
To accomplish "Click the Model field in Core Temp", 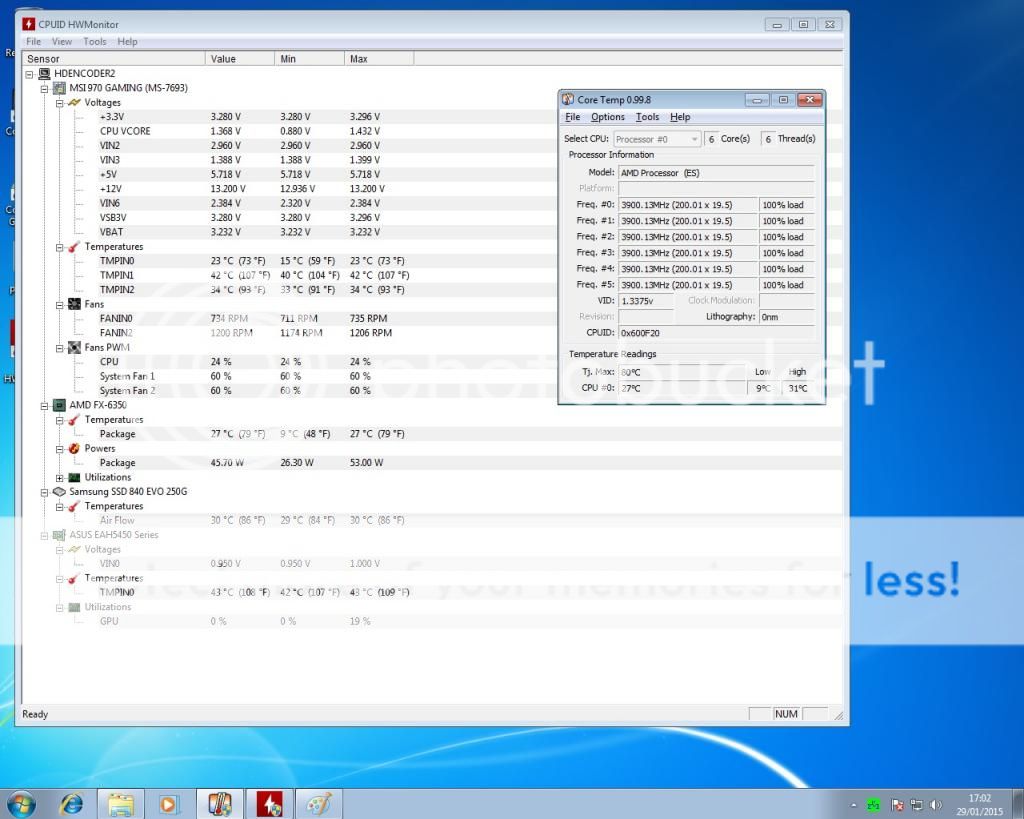I will point(716,173).
